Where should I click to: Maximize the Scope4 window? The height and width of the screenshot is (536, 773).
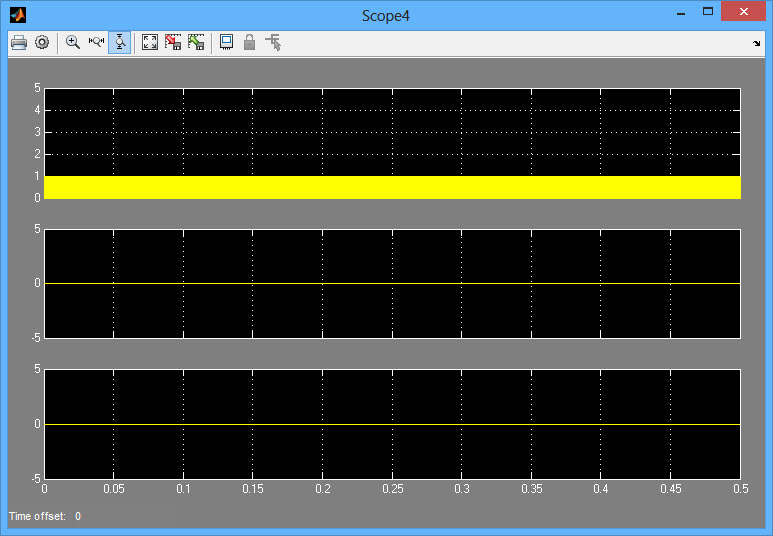[x=708, y=11]
